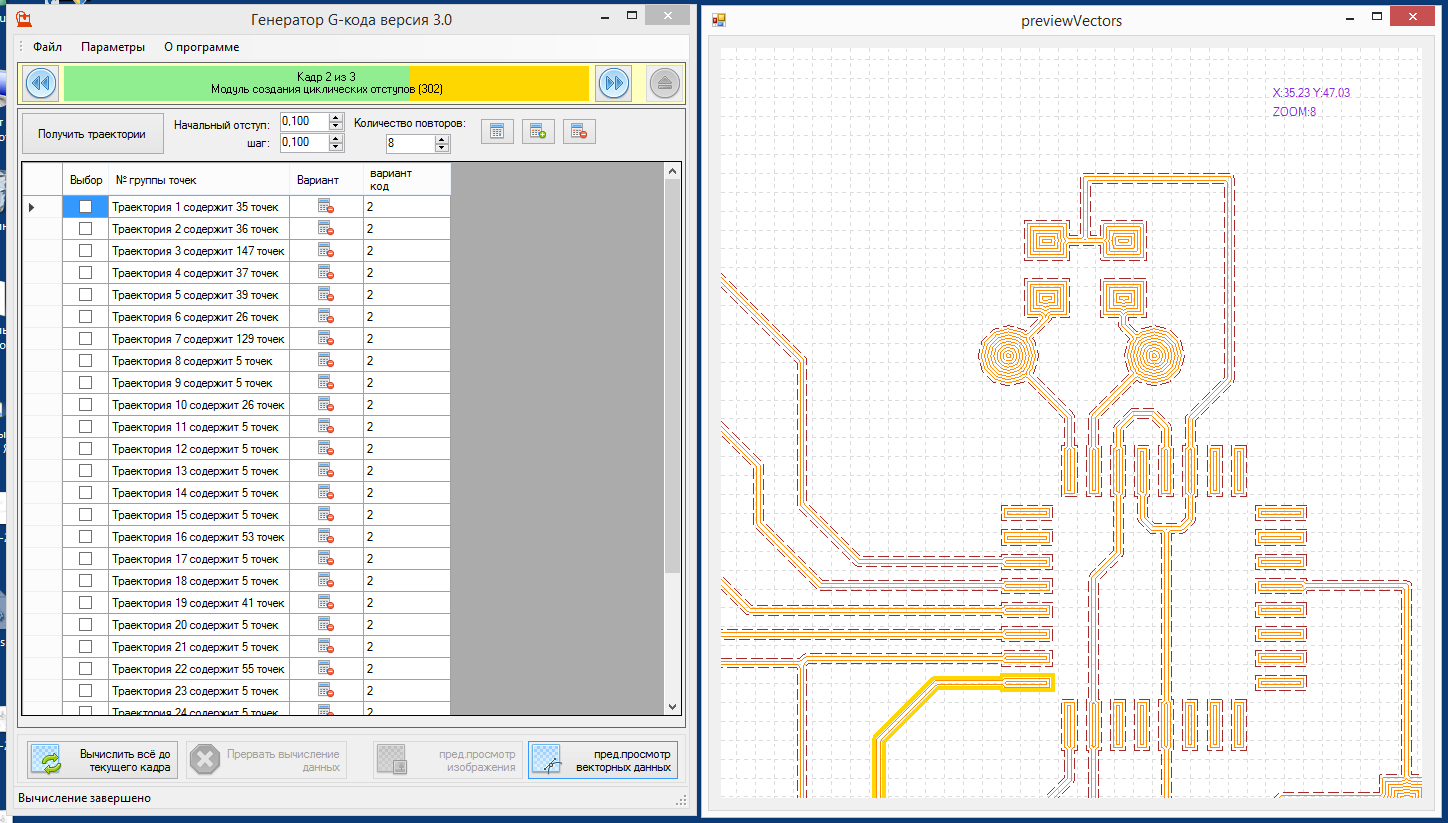
Task: Decrease the Начальный отступ value with down arrow
Action: [336, 126]
